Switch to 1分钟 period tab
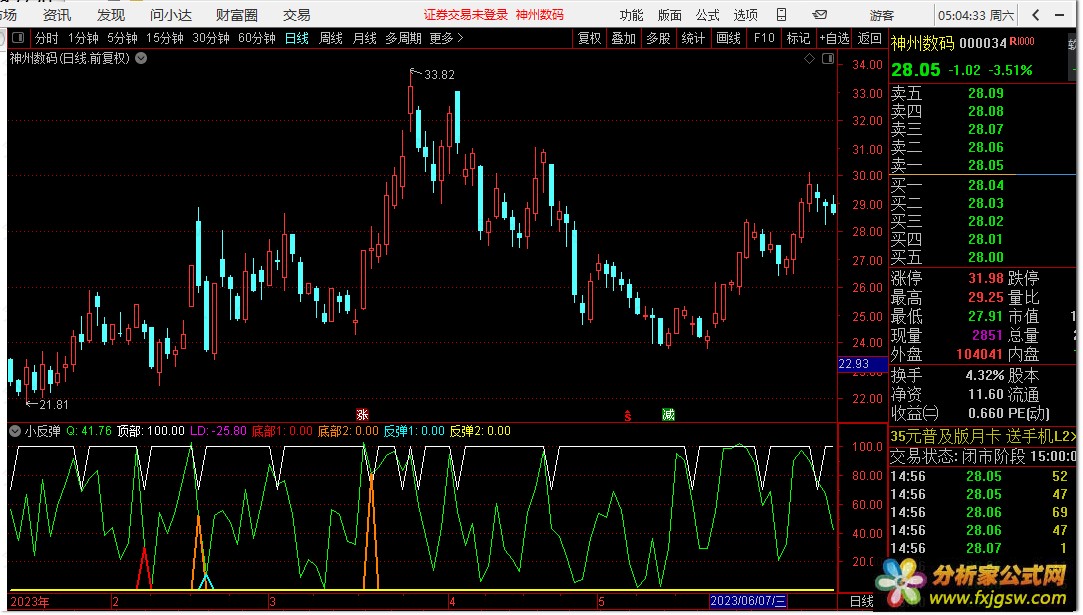The height and width of the screenshot is (615, 1083). [83, 38]
